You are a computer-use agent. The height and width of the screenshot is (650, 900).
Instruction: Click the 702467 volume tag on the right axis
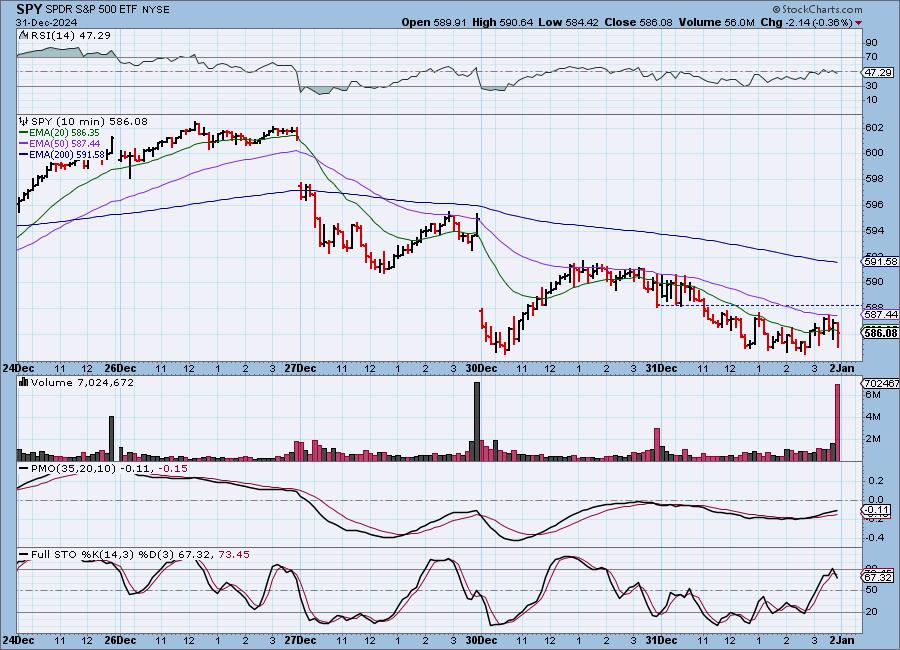[880, 383]
